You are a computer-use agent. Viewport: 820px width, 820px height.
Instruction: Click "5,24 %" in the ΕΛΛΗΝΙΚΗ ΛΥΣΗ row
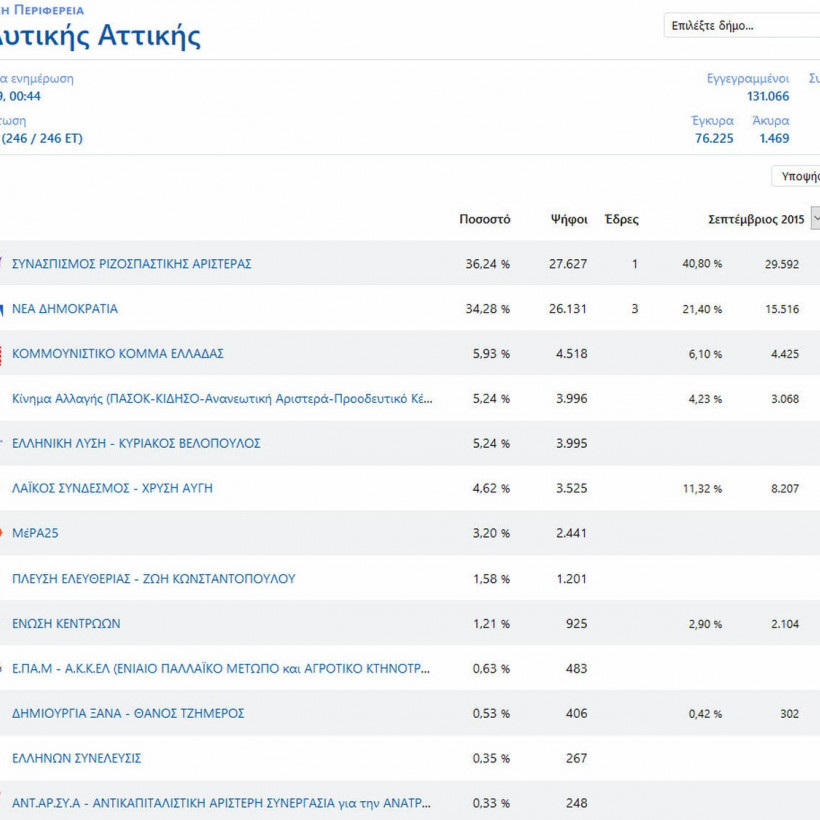[491, 443]
